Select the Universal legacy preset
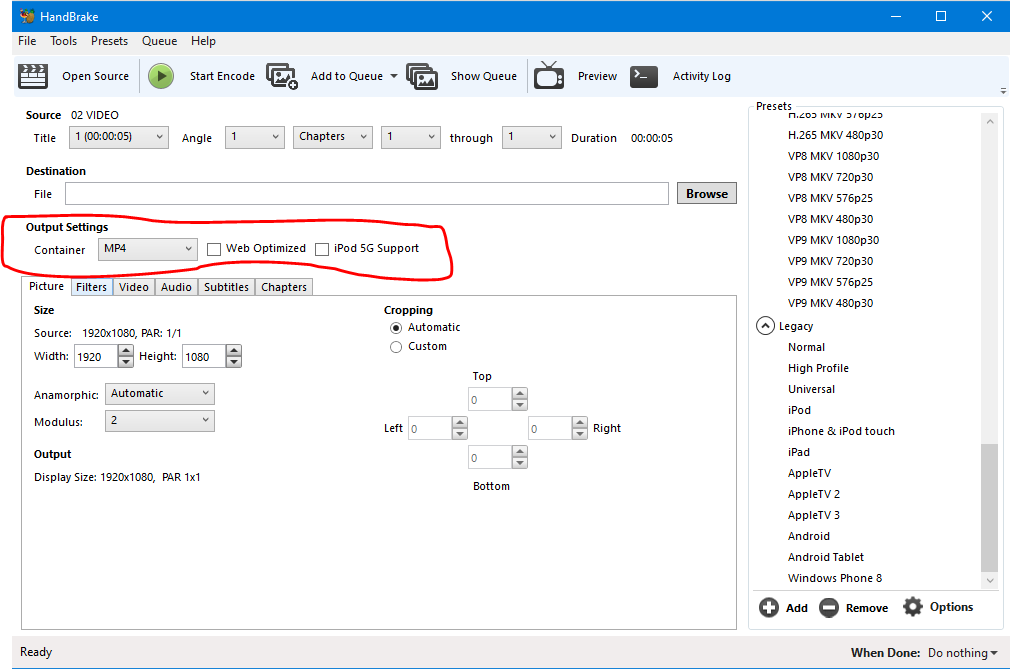 point(811,390)
